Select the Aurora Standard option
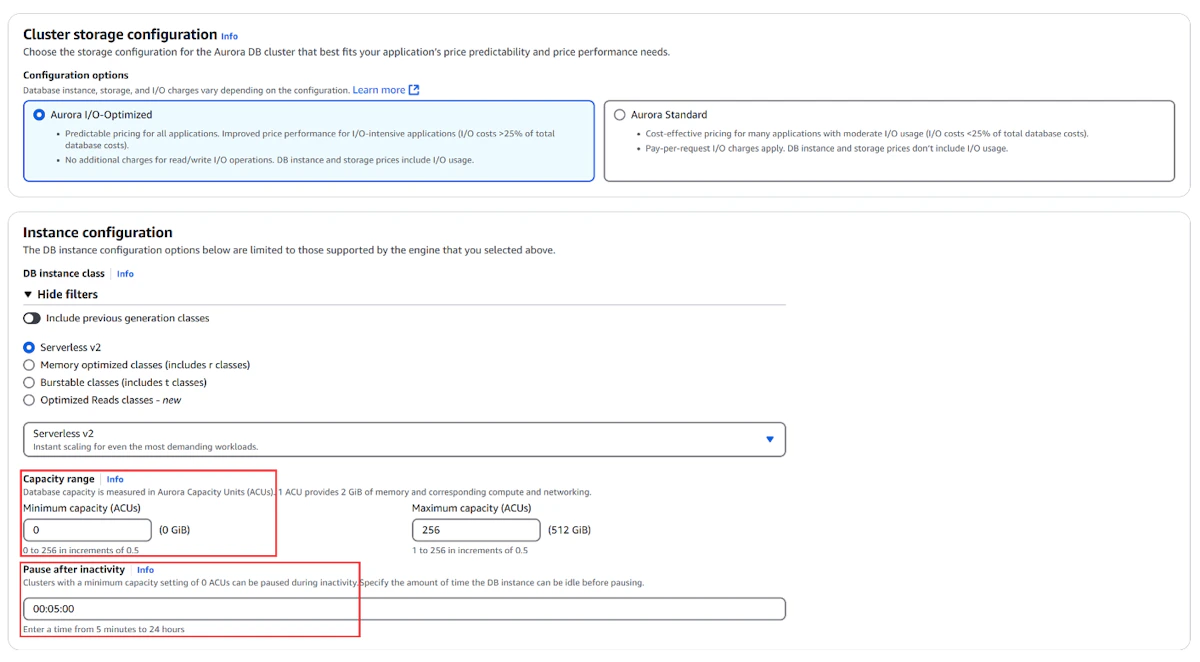1200x662 pixels. coord(620,115)
